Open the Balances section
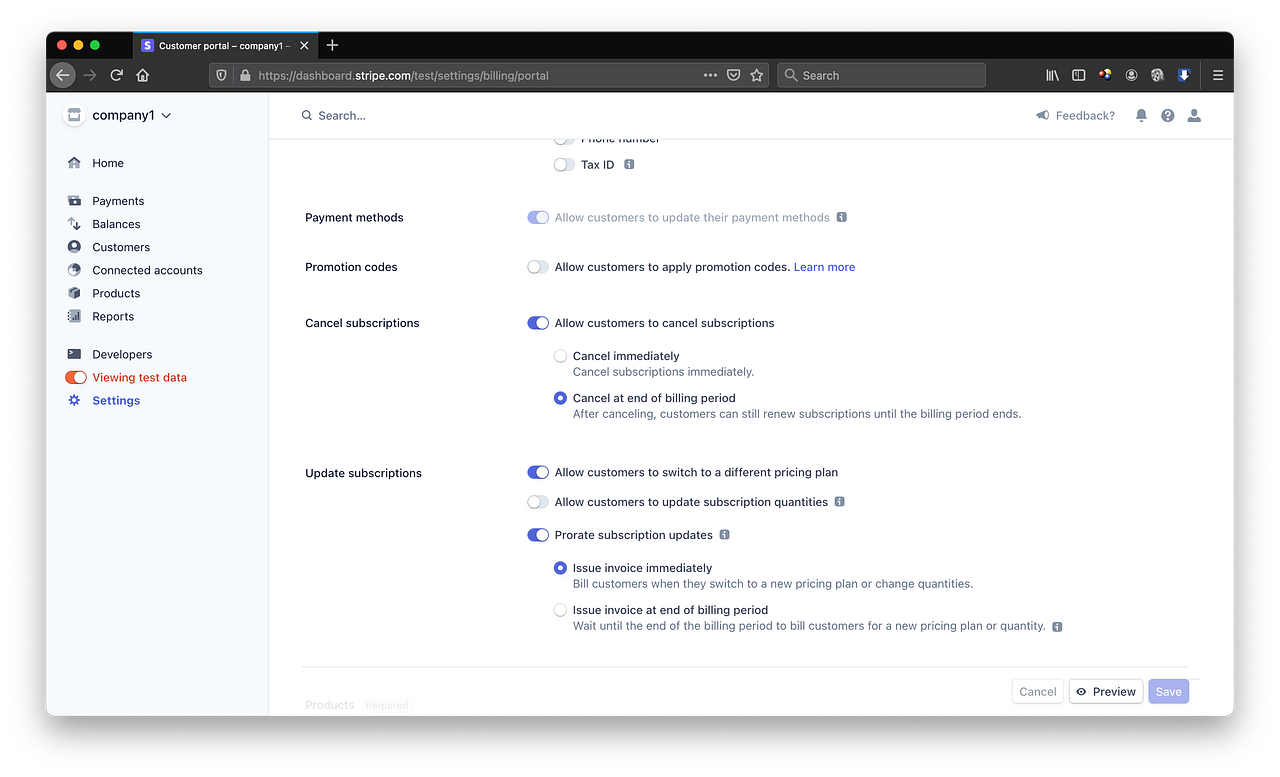 (114, 223)
